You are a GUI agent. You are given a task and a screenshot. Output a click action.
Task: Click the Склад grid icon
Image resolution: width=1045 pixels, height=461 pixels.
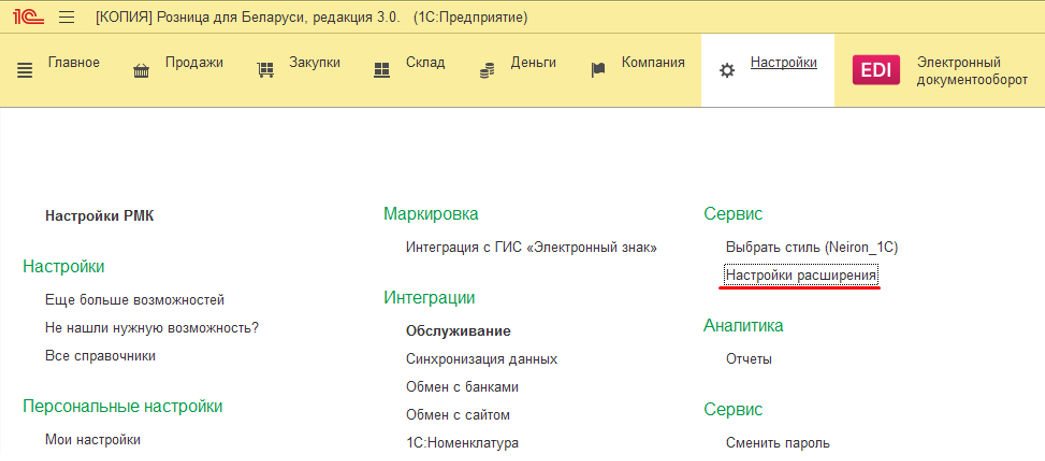(381, 70)
